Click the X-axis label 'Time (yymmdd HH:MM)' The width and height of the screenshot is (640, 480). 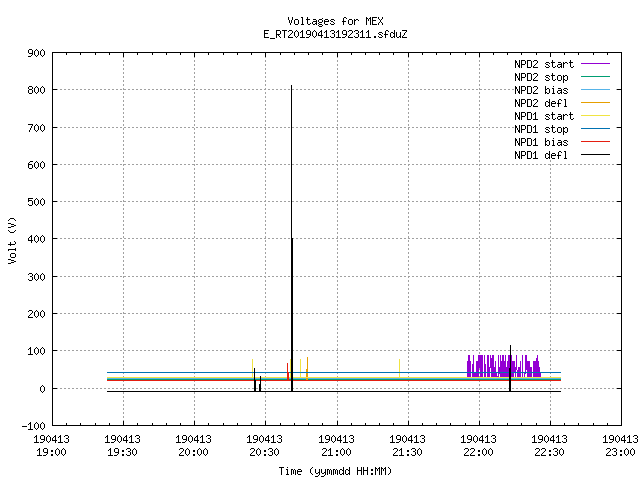[x=335, y=471]
